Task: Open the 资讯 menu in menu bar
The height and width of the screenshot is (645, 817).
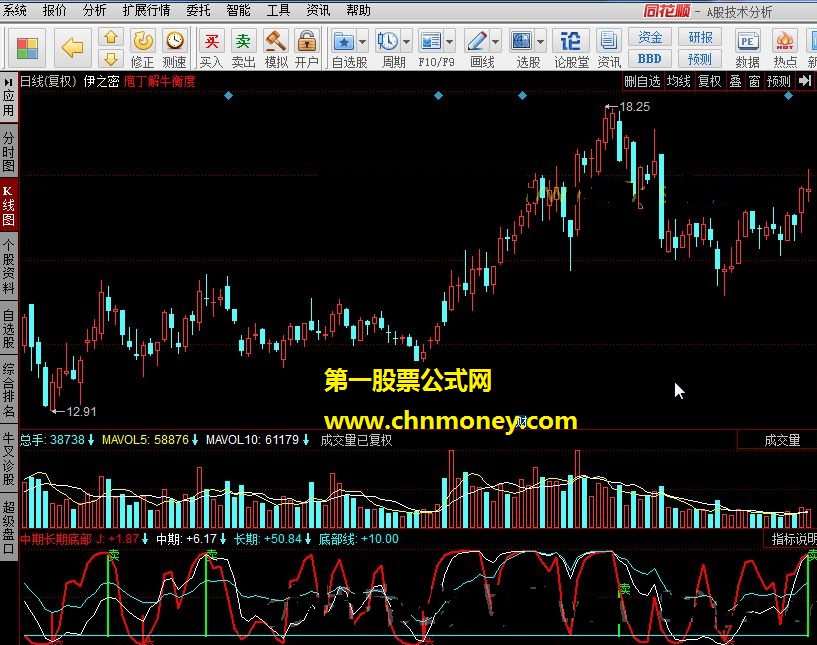Action: point(318,10)
